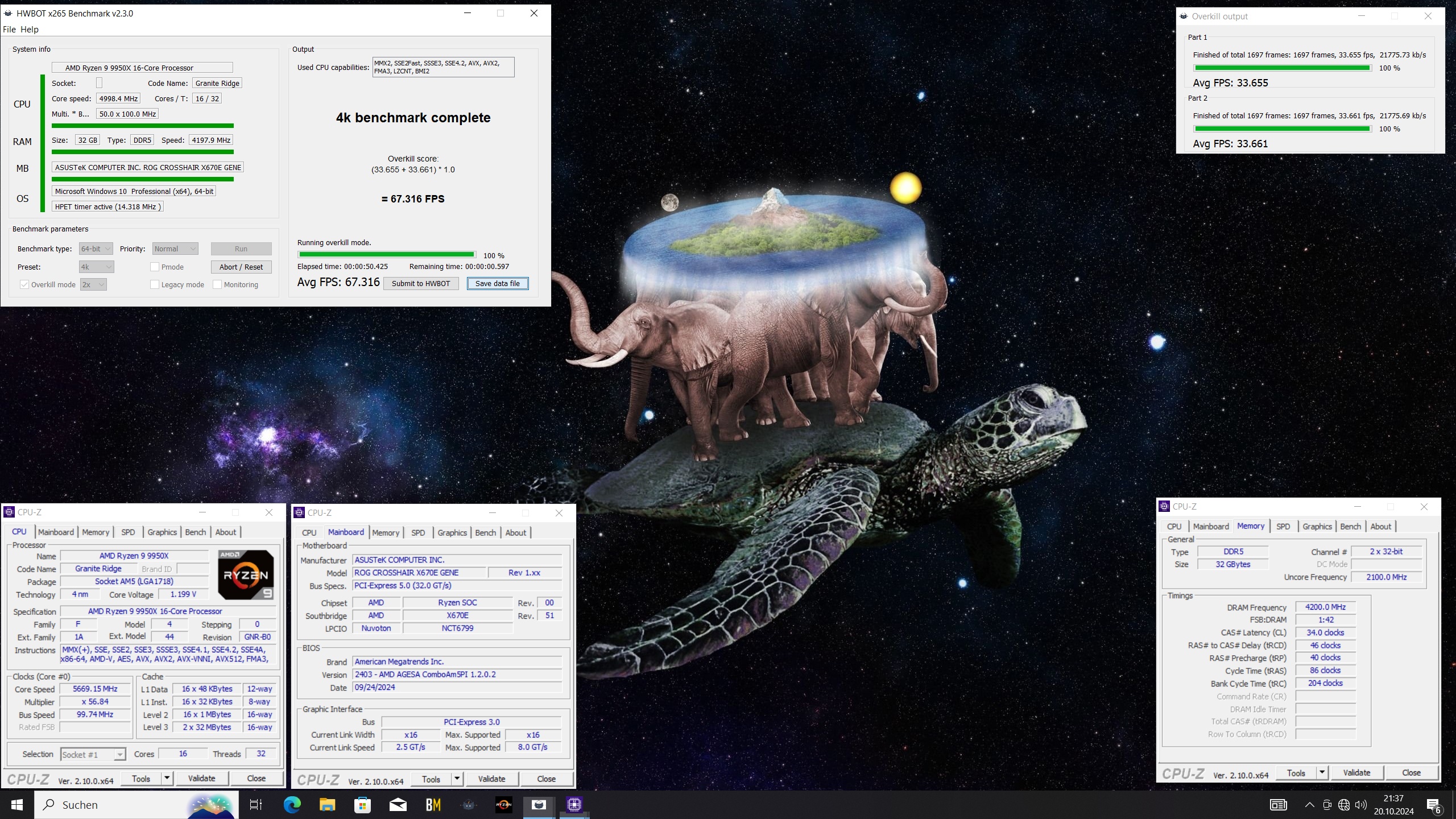Launch Microsoft Edge from the taskbar
The width and height of the screenshot is (1456, 819).
coord(292,805)
